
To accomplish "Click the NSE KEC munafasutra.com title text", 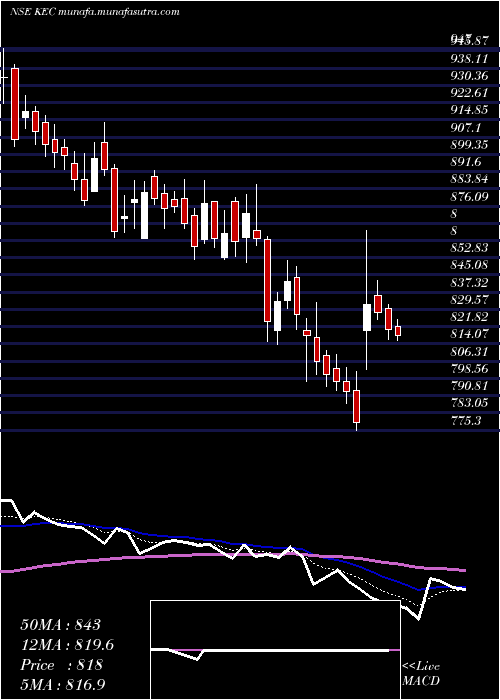I will 95,12.
